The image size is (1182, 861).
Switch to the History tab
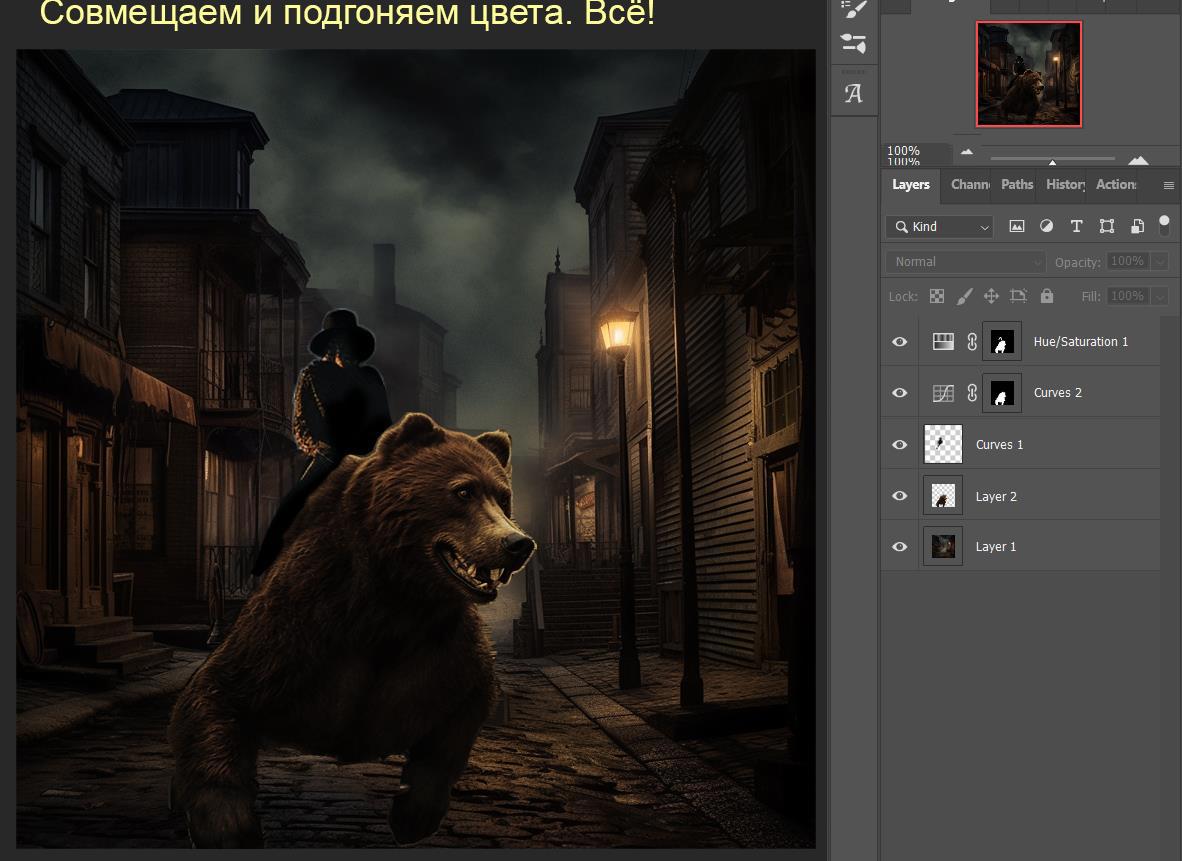point(1065,185)
